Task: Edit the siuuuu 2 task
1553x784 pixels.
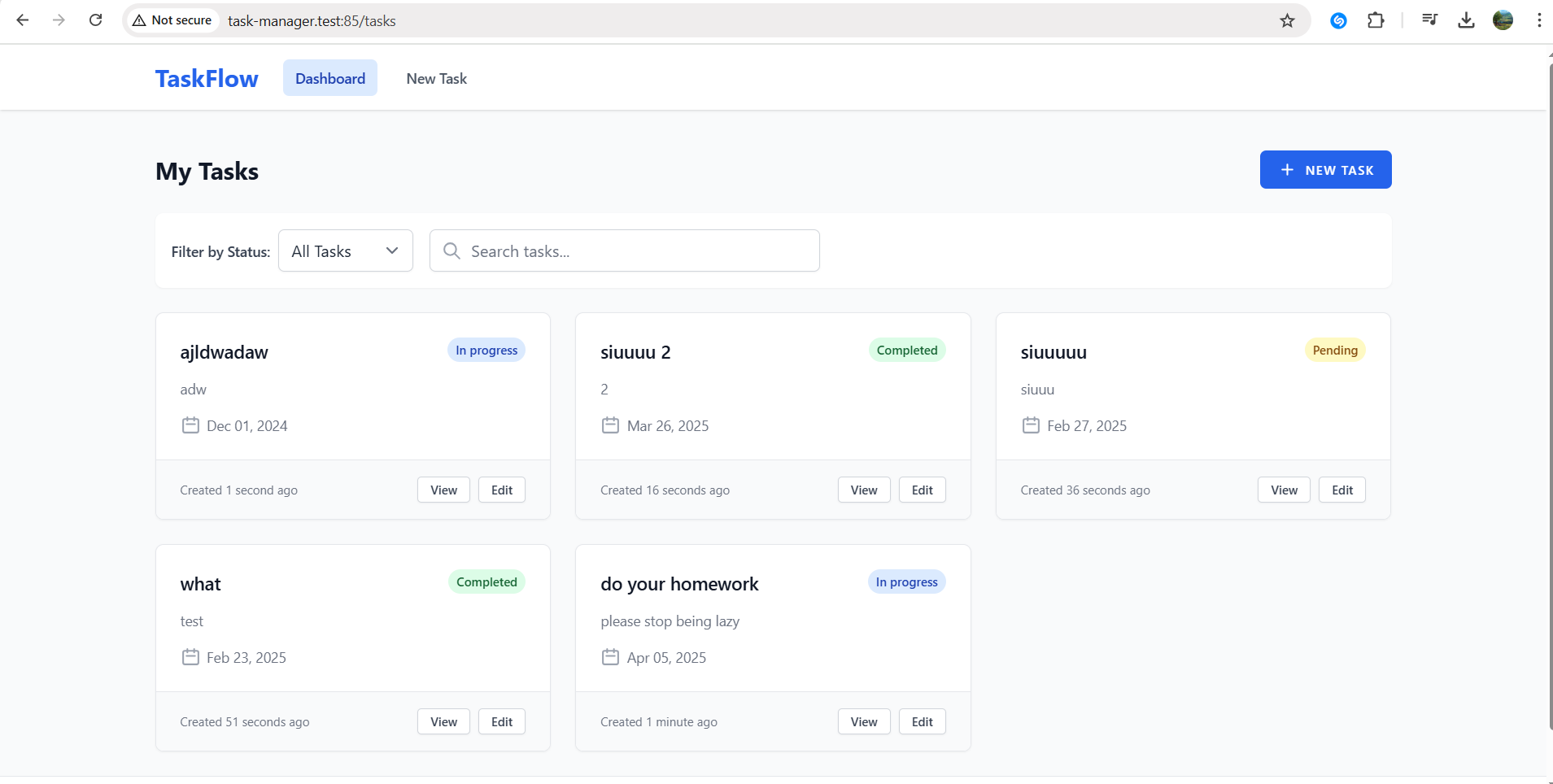Action: pos(923,490)
